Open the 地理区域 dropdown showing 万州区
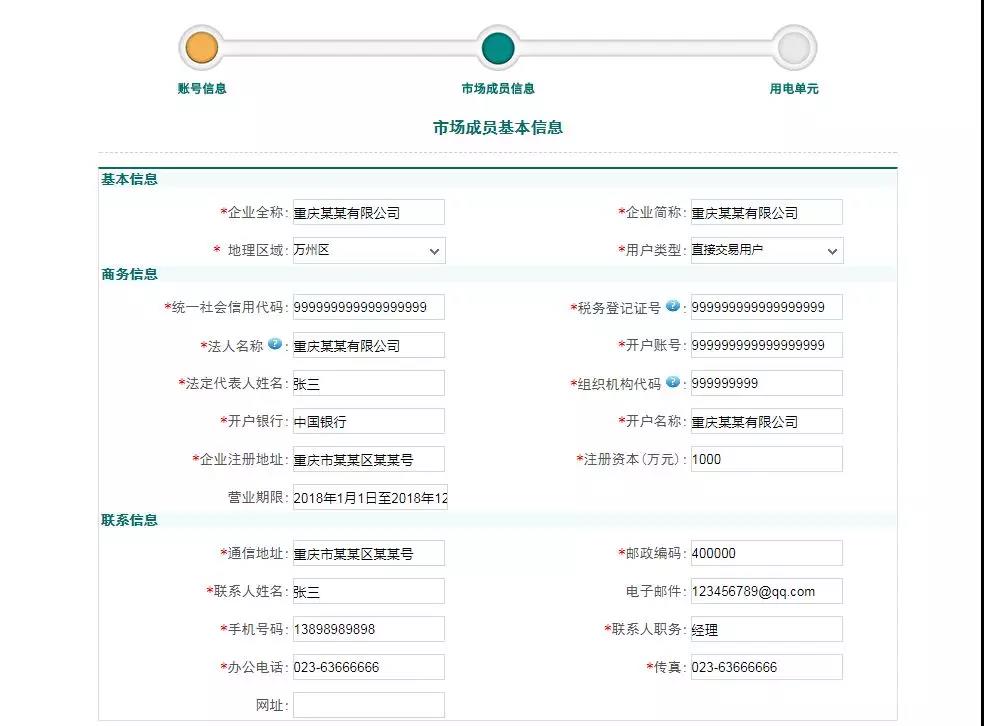 click(x=367, y=250)
